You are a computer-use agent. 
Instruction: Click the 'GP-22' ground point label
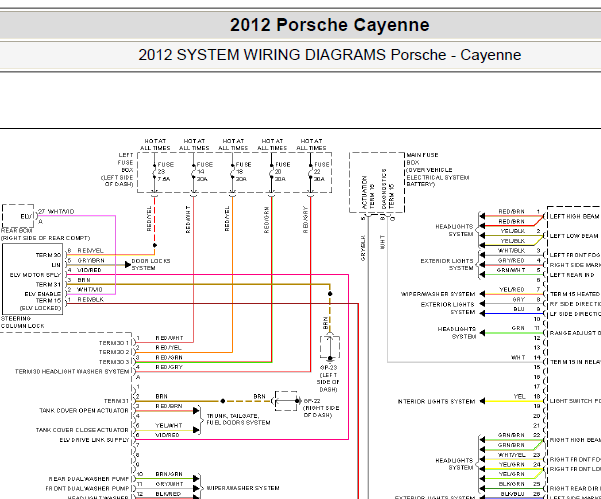(x=312, y=401)
